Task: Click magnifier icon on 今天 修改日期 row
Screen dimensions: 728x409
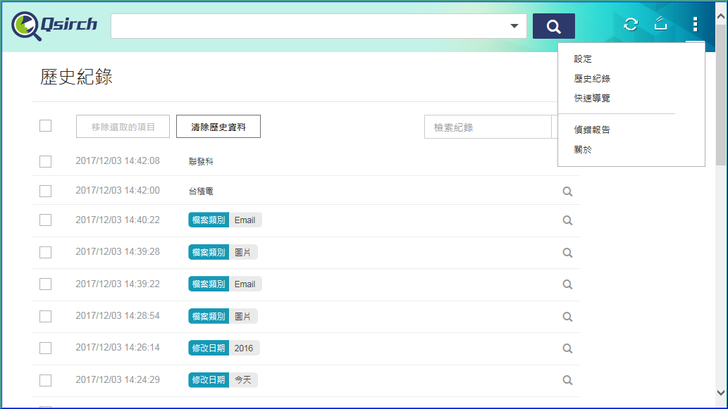Action: pyautogui.click(x=567, y=380)
